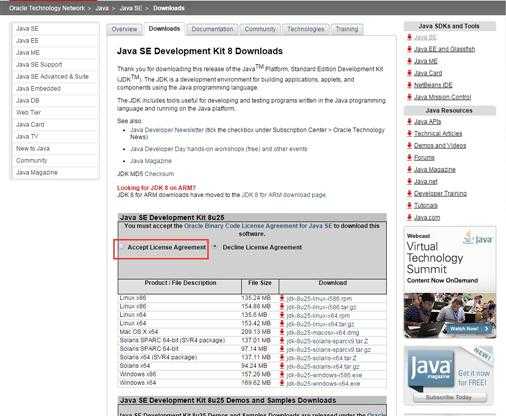Click the download arrow icon for jdk-8u25-linux-i586.rpm
Image resolution: width=506 pixels, height=416 pixels.
click(x=282, y=298)
